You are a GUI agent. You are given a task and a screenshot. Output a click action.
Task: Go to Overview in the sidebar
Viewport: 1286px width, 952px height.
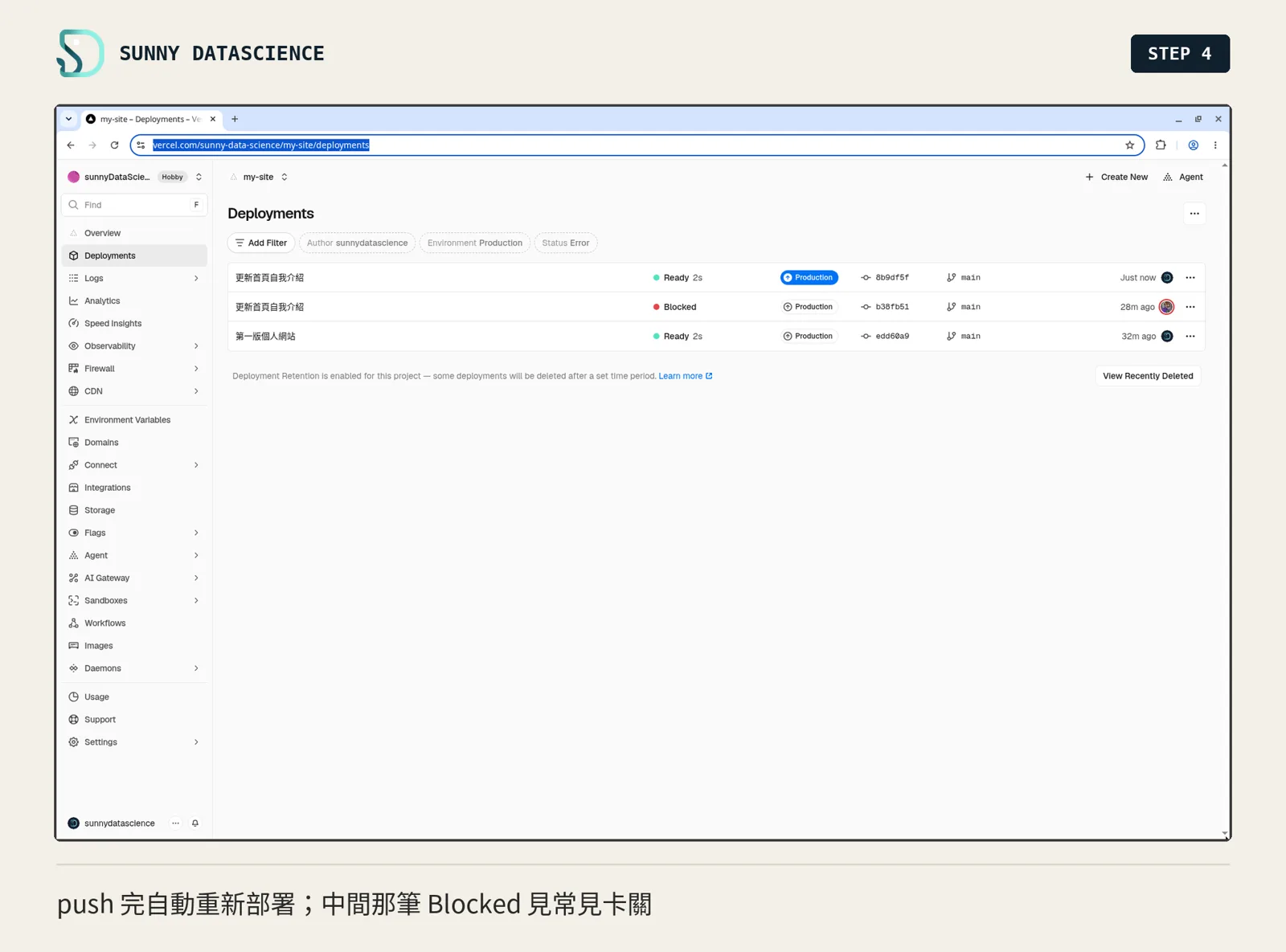pyautogui.click(x=134, y=233)
